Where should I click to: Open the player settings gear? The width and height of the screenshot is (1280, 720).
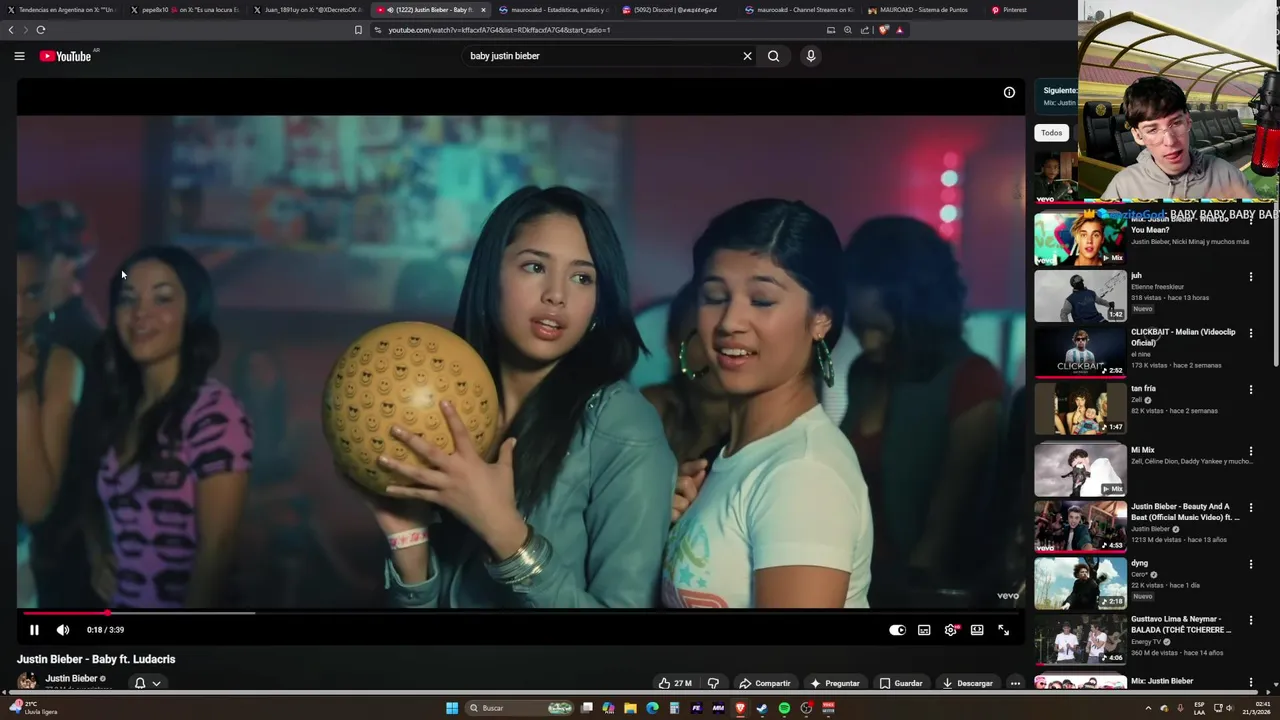pos(951,630)
